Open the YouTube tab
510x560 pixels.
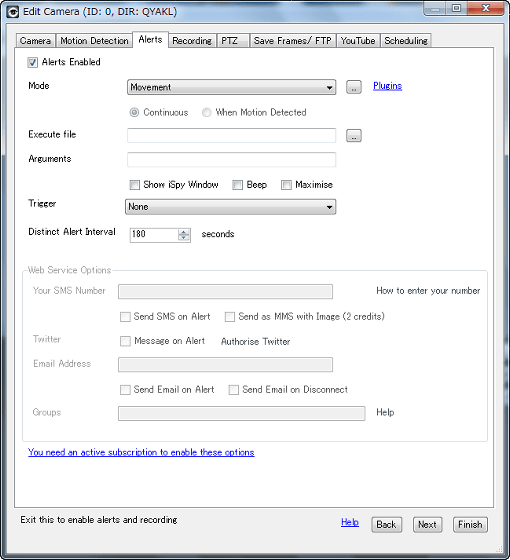(358, 41)
